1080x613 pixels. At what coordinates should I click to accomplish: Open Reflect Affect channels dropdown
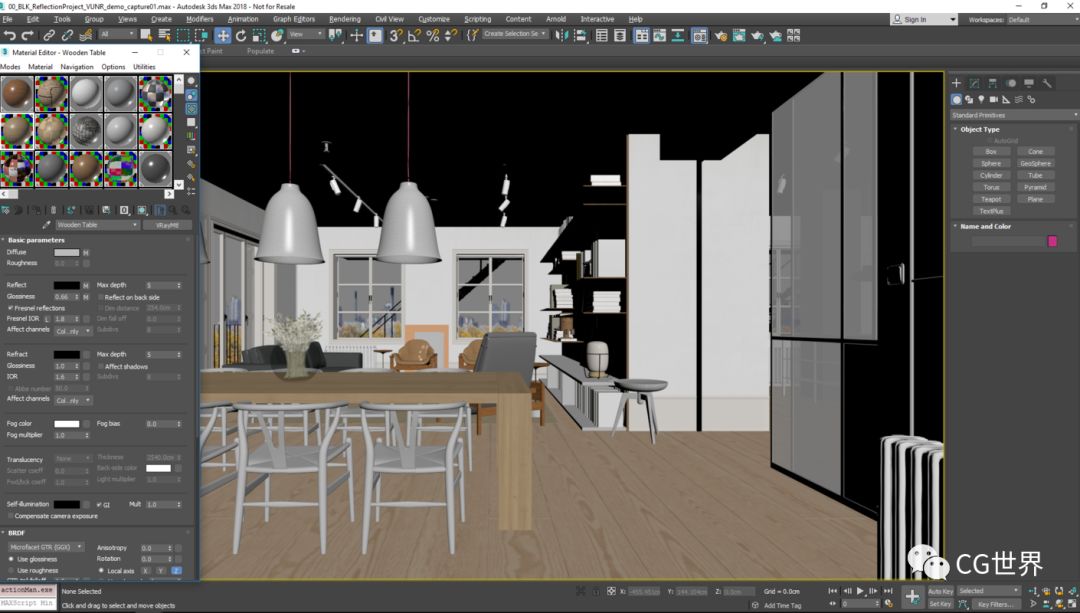coord(73,331)
